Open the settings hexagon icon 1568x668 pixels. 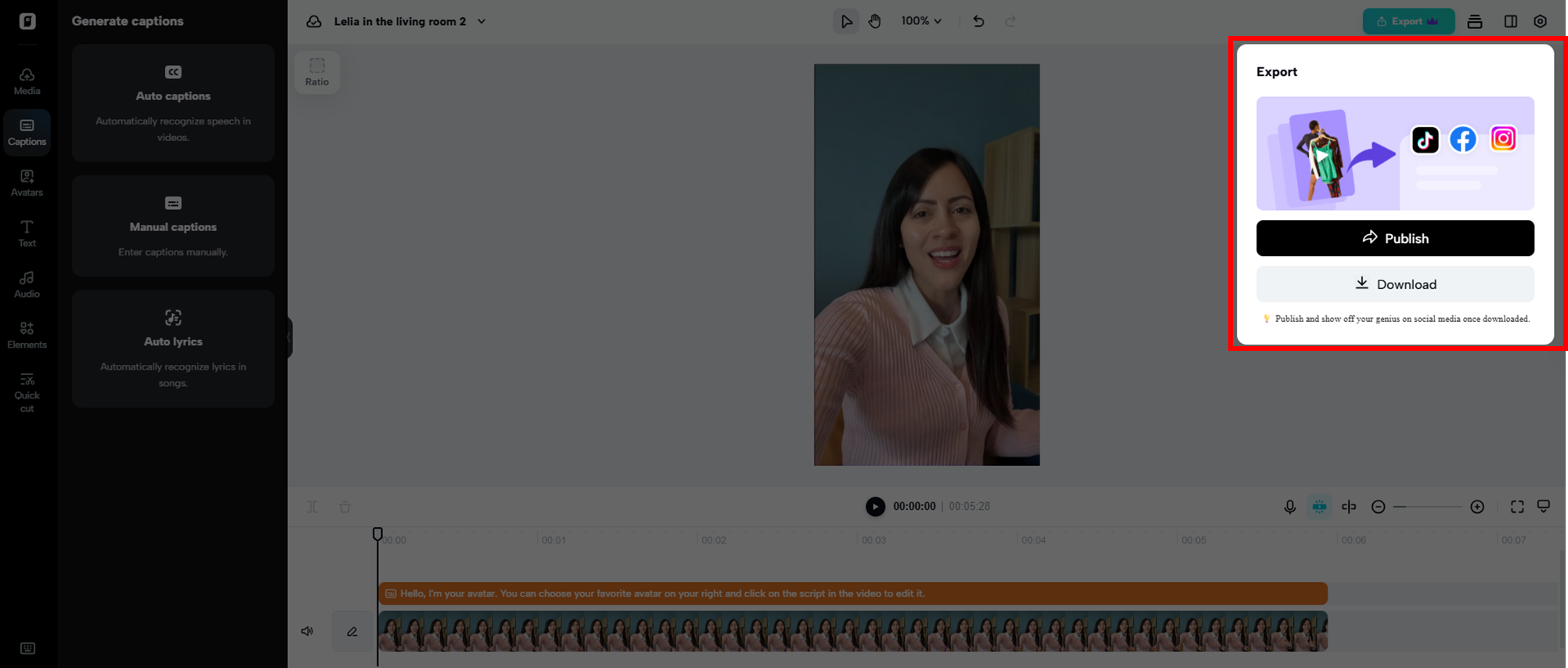pyautogui.click(x=1541, y=22)
